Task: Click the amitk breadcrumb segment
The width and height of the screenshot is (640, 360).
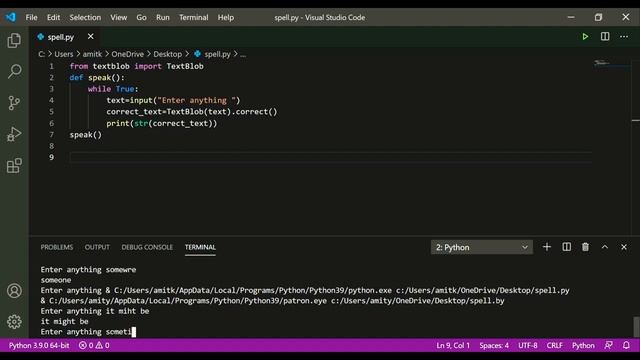Action: tap(92, 54)
